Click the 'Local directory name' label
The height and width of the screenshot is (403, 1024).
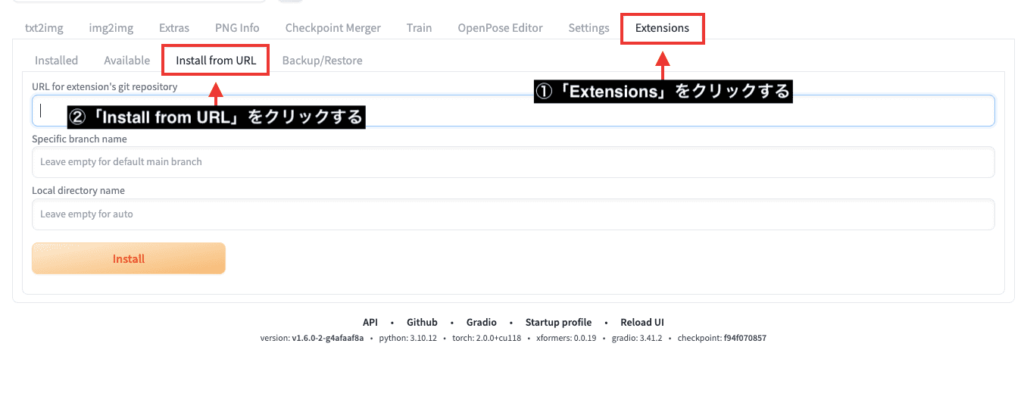pyautogui.click(x=78, y=190)
